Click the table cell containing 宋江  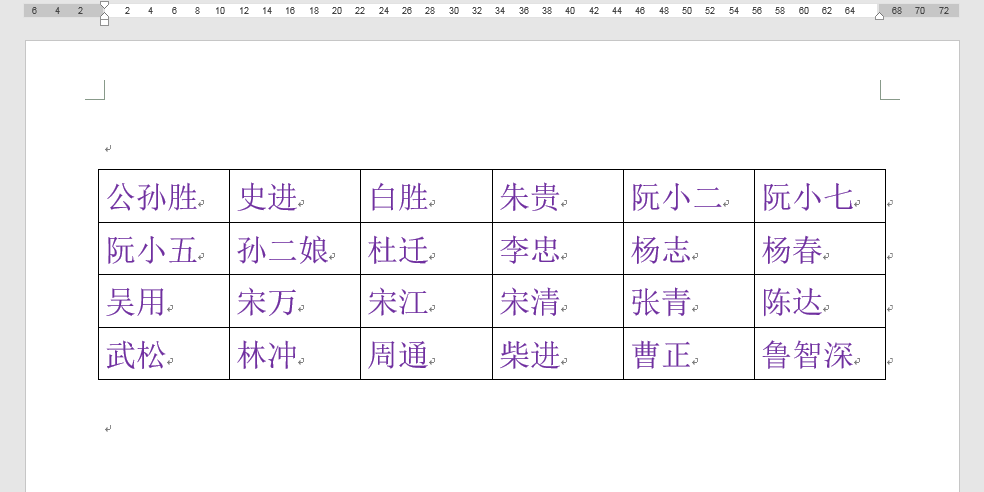pos(426,301)
